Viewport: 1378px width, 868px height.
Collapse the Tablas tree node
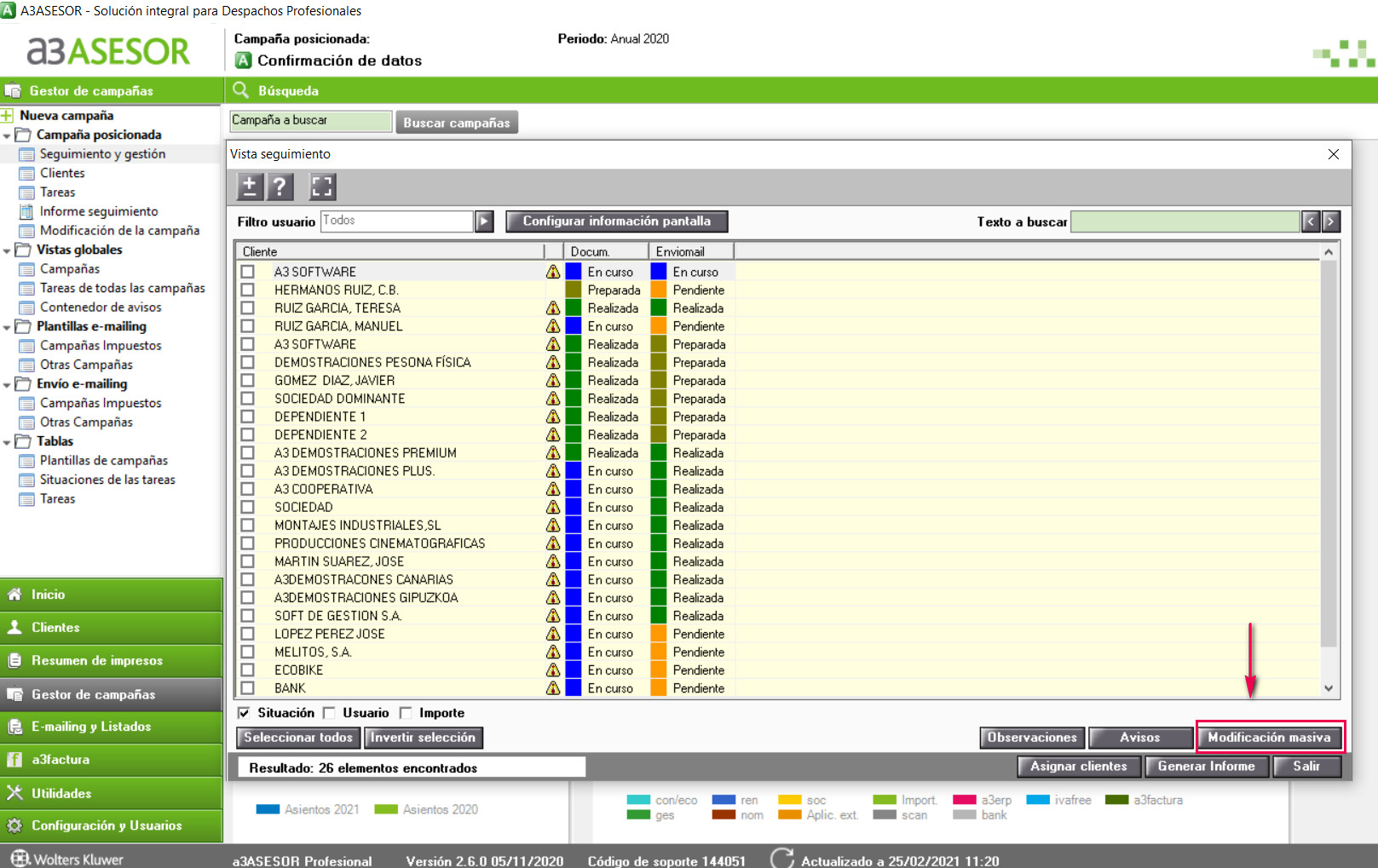(7, 442)
